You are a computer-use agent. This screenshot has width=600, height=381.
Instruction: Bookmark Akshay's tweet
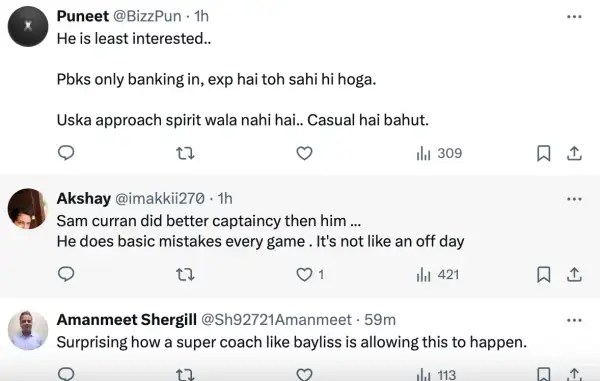[x=544, y=274]
